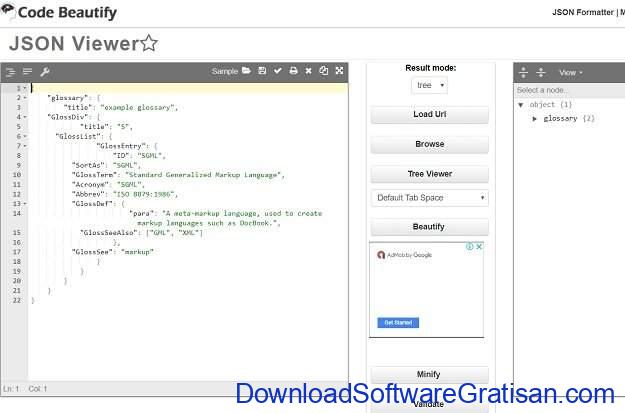Click the Load Url button
This screenshot has width=625, height=413.
tap(430, 114)
